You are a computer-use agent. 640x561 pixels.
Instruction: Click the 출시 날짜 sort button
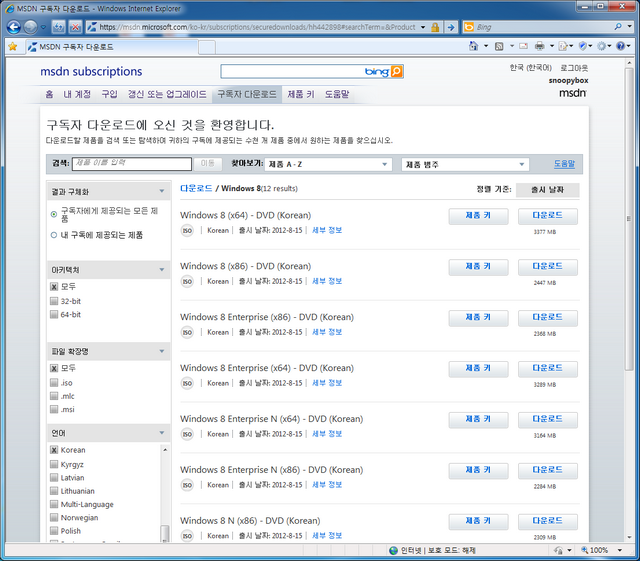pos(547,190)
